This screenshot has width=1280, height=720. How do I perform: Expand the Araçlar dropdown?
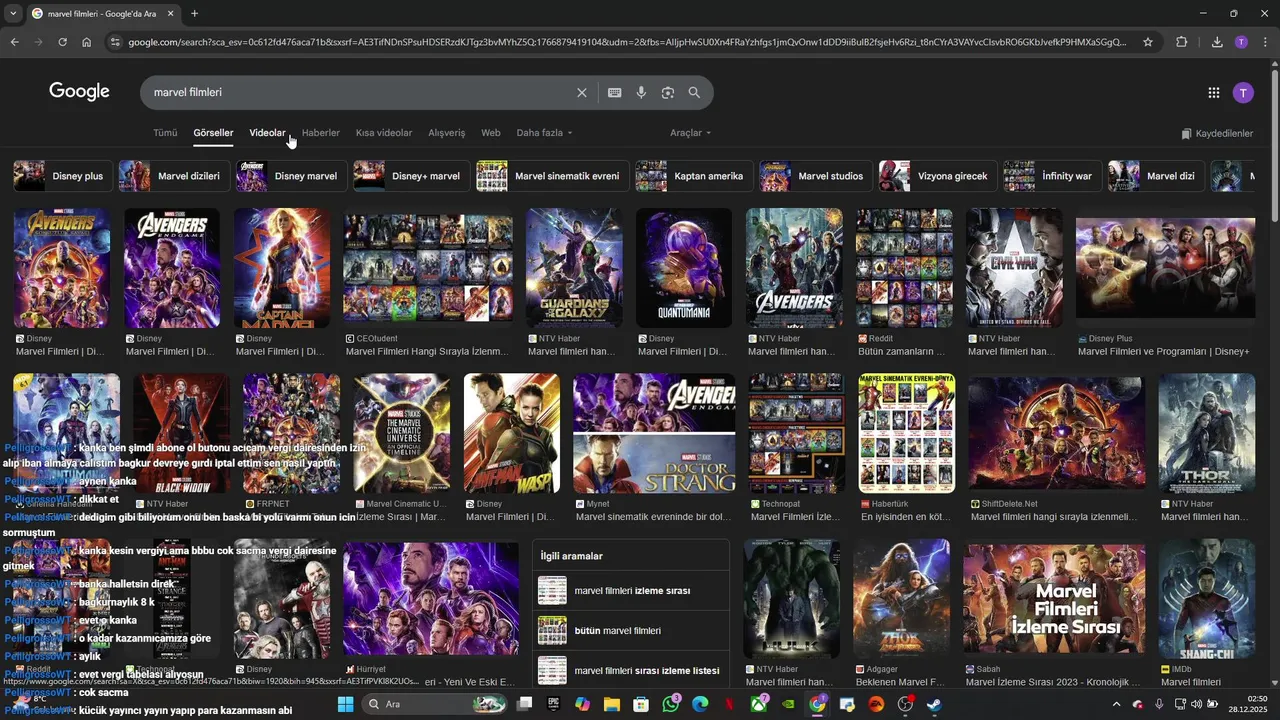coord(691,133)
